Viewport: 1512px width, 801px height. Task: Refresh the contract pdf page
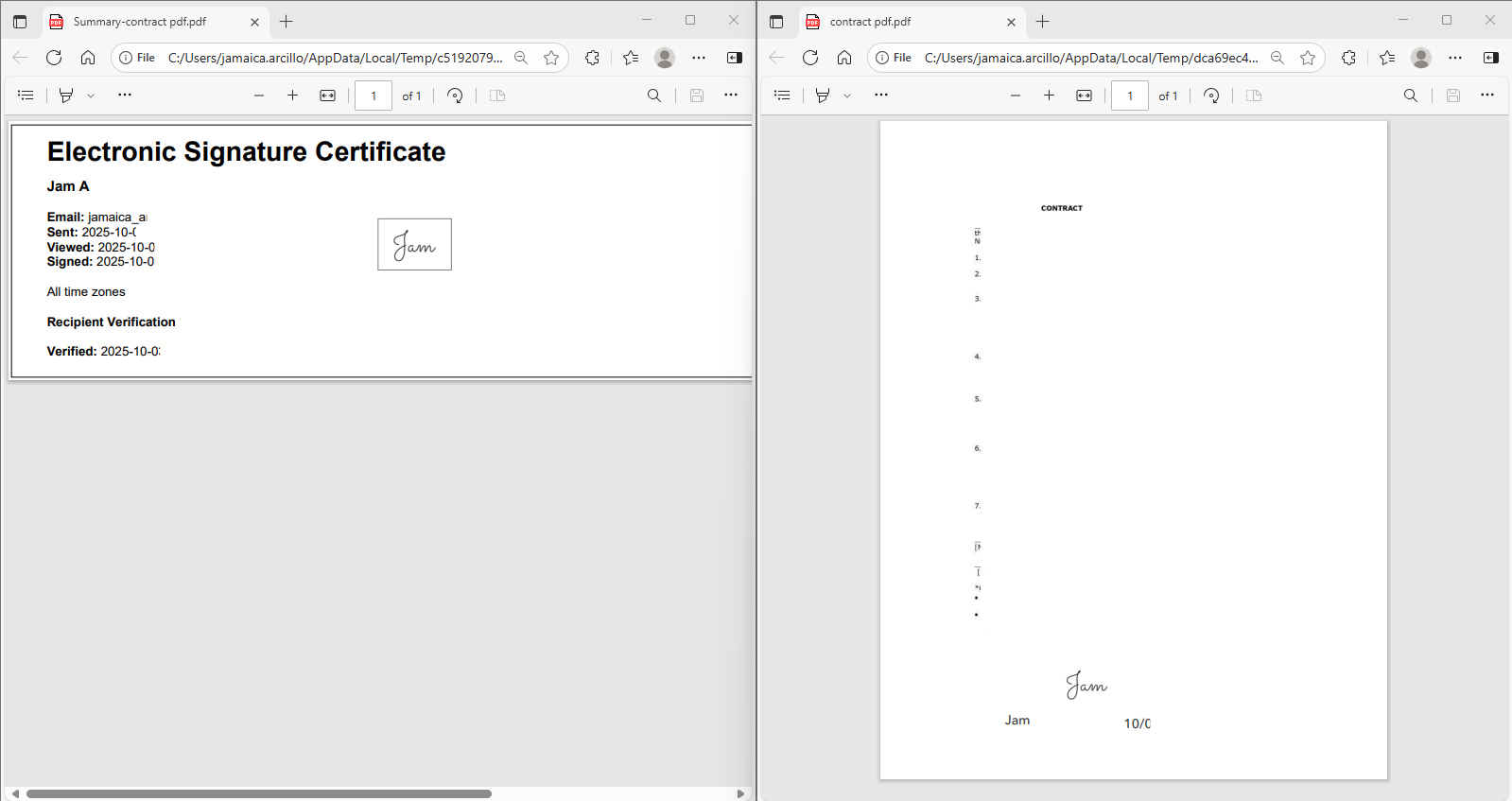pos(810,58)
